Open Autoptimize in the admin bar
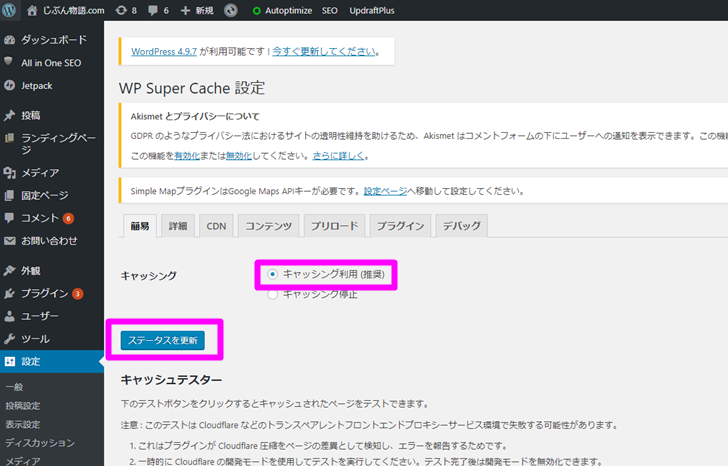 click(x=288, y=11)
